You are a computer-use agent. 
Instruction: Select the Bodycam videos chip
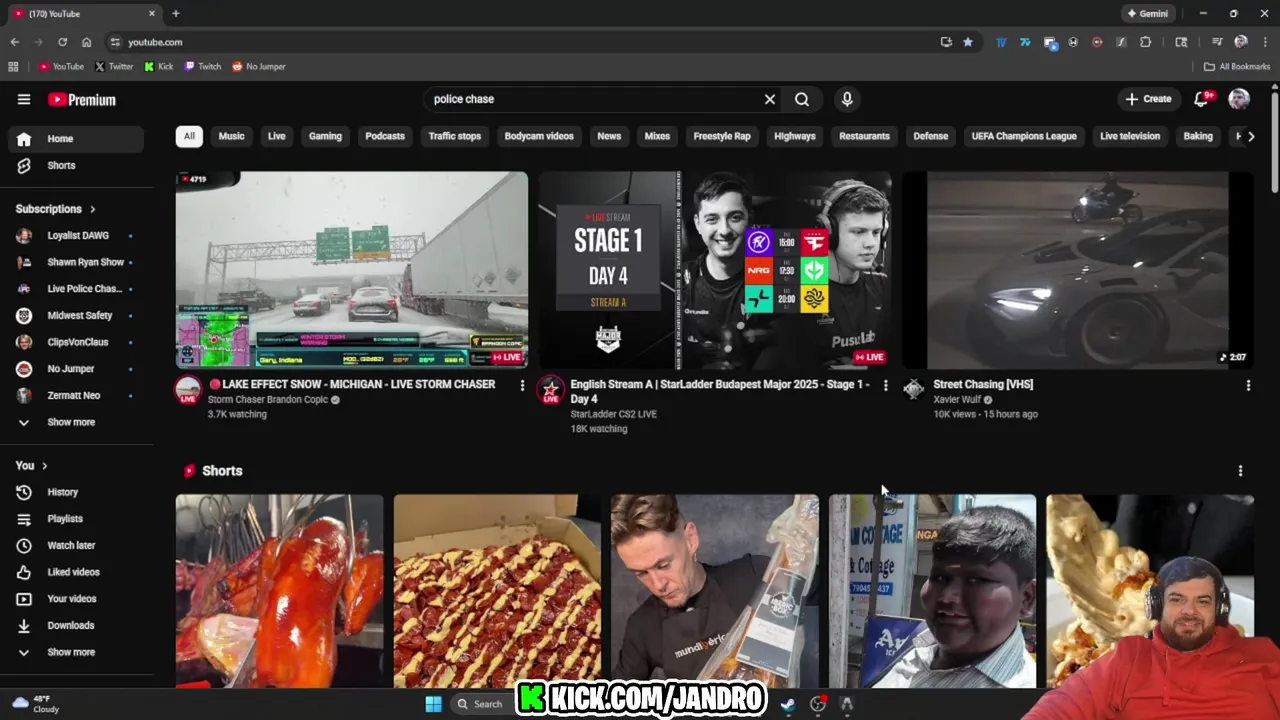point(539,136)
